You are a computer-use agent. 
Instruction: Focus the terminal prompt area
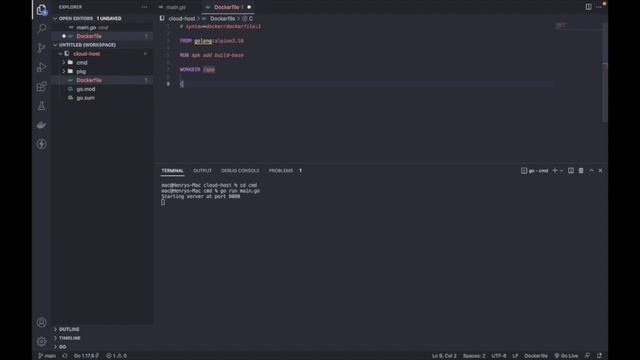pyautogui.click(x=163, y=202)
